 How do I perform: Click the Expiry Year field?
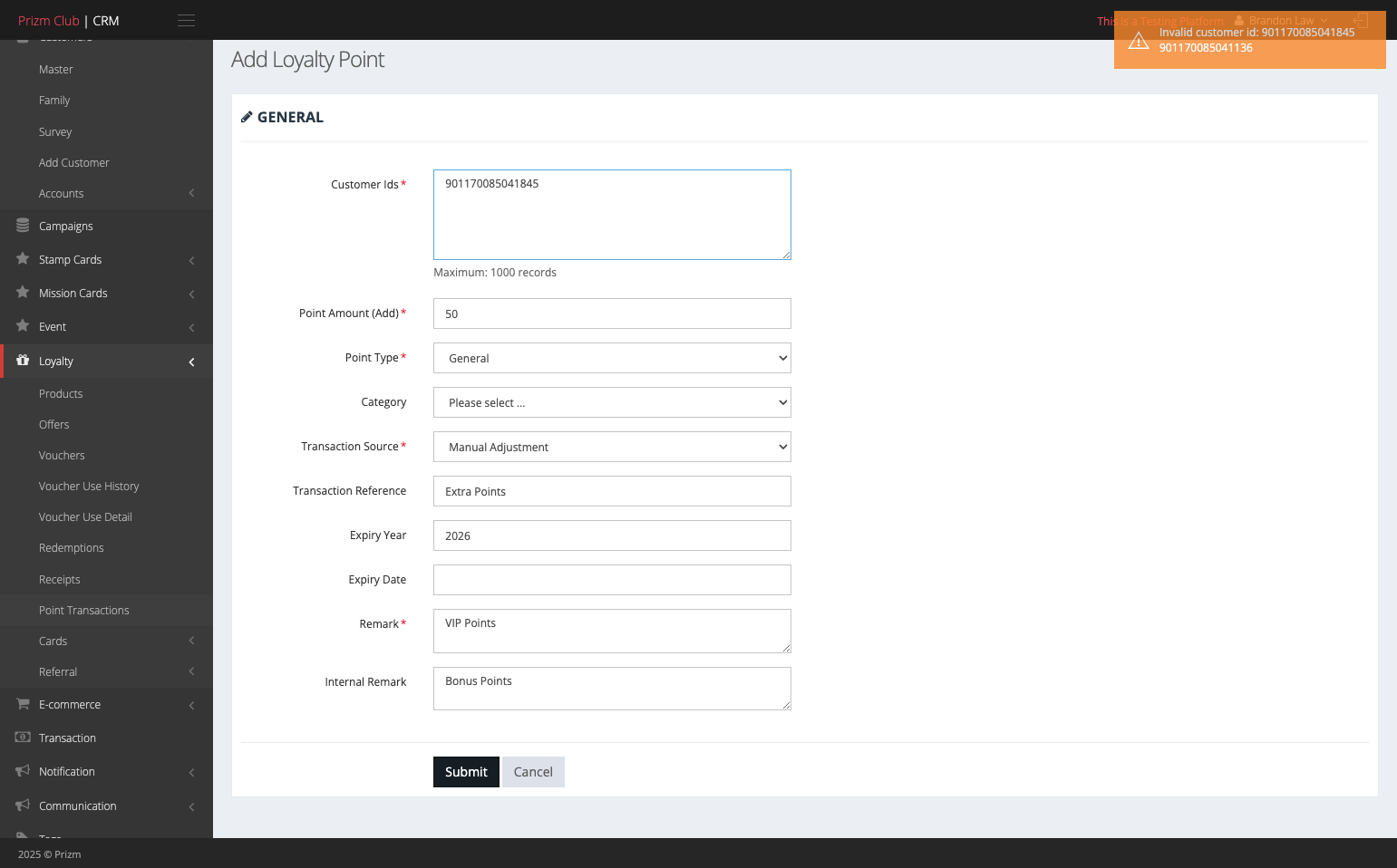612,535
